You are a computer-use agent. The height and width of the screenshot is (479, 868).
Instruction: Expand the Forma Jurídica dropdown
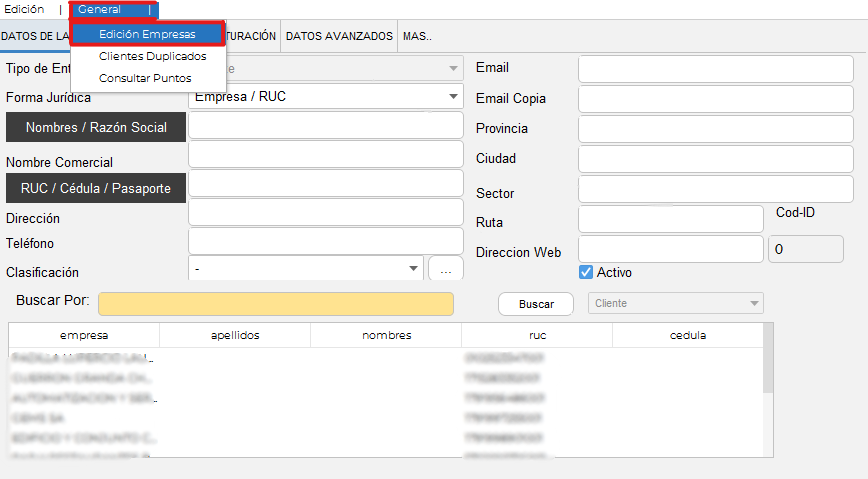point(453,97)
